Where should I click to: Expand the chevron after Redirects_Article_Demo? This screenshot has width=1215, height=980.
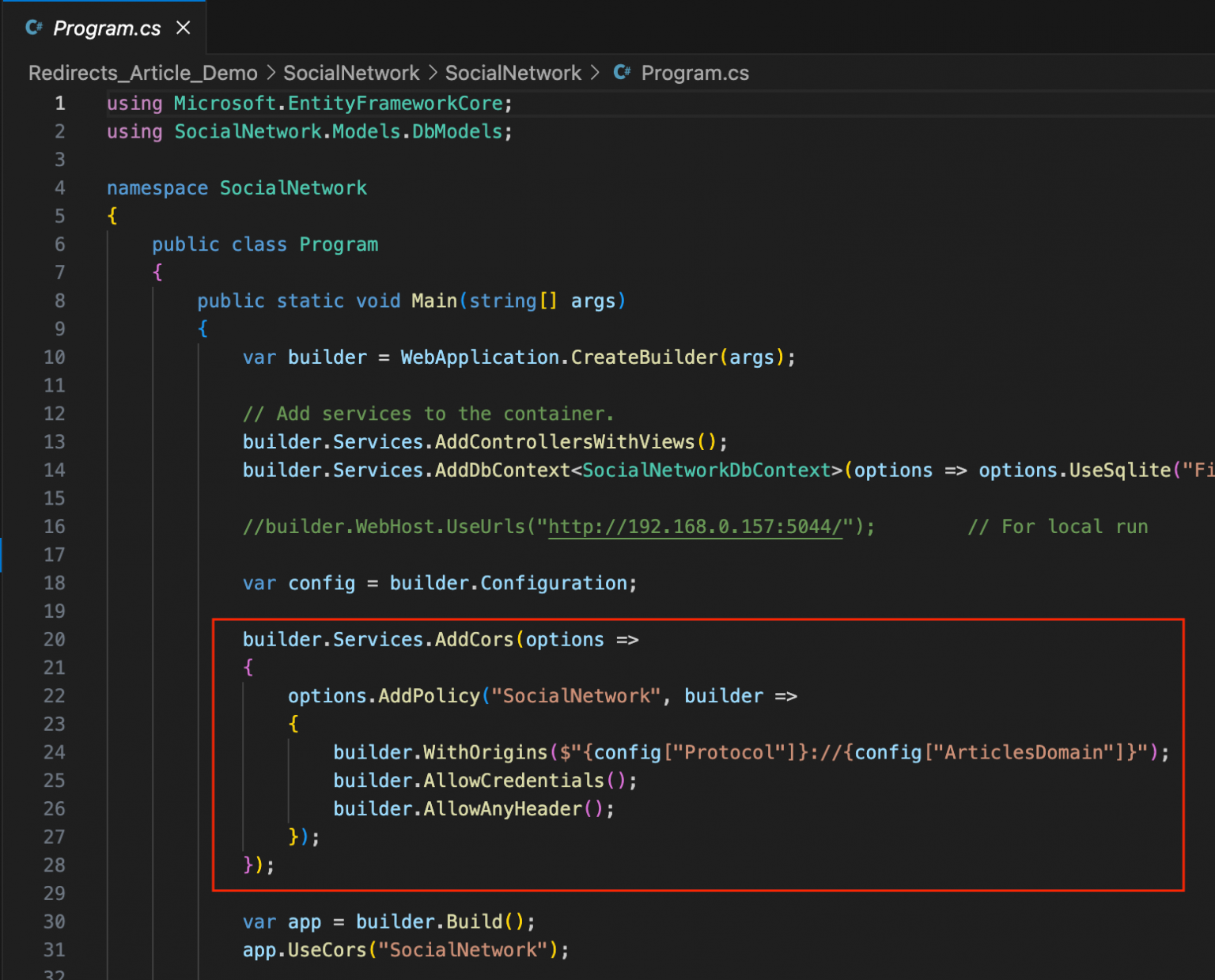(x=271, y=72)
